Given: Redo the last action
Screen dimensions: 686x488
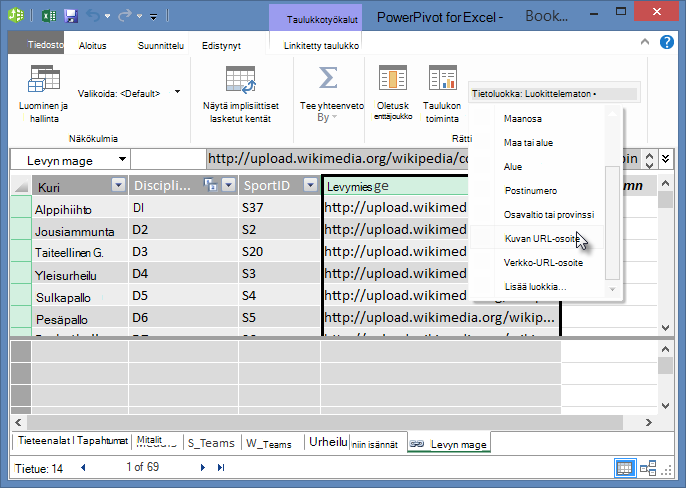Looking at the screenshot, I should (x=125, y=16).
